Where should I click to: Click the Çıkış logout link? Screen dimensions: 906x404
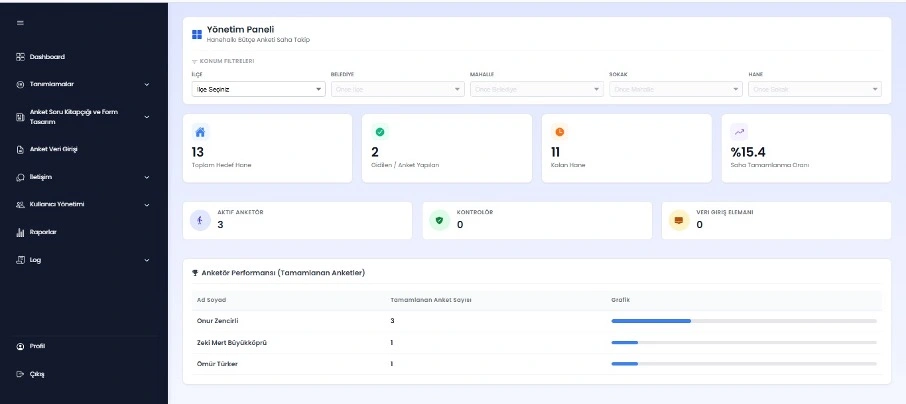click(37, 374)
